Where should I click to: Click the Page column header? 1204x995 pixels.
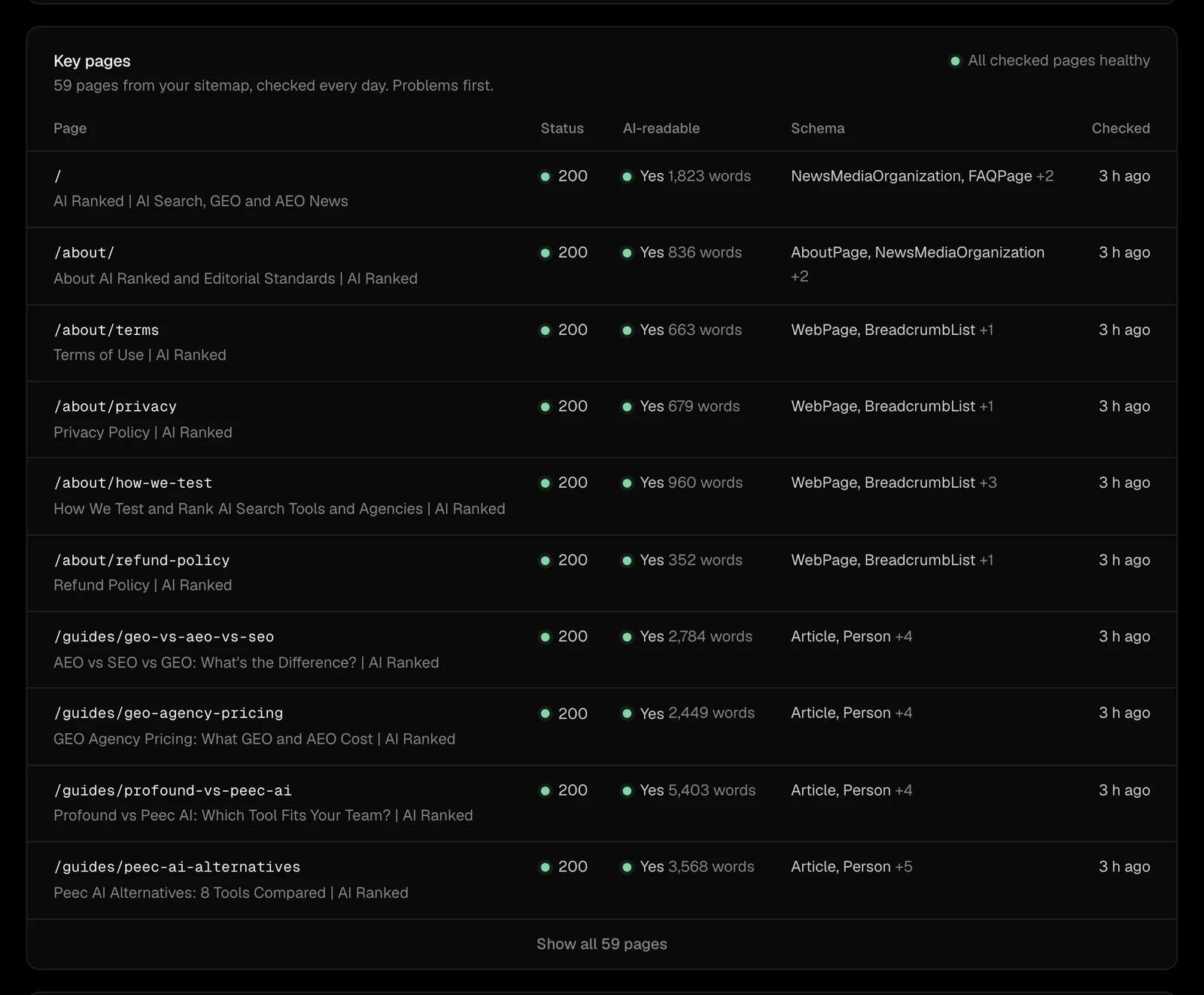coord(70,128)
